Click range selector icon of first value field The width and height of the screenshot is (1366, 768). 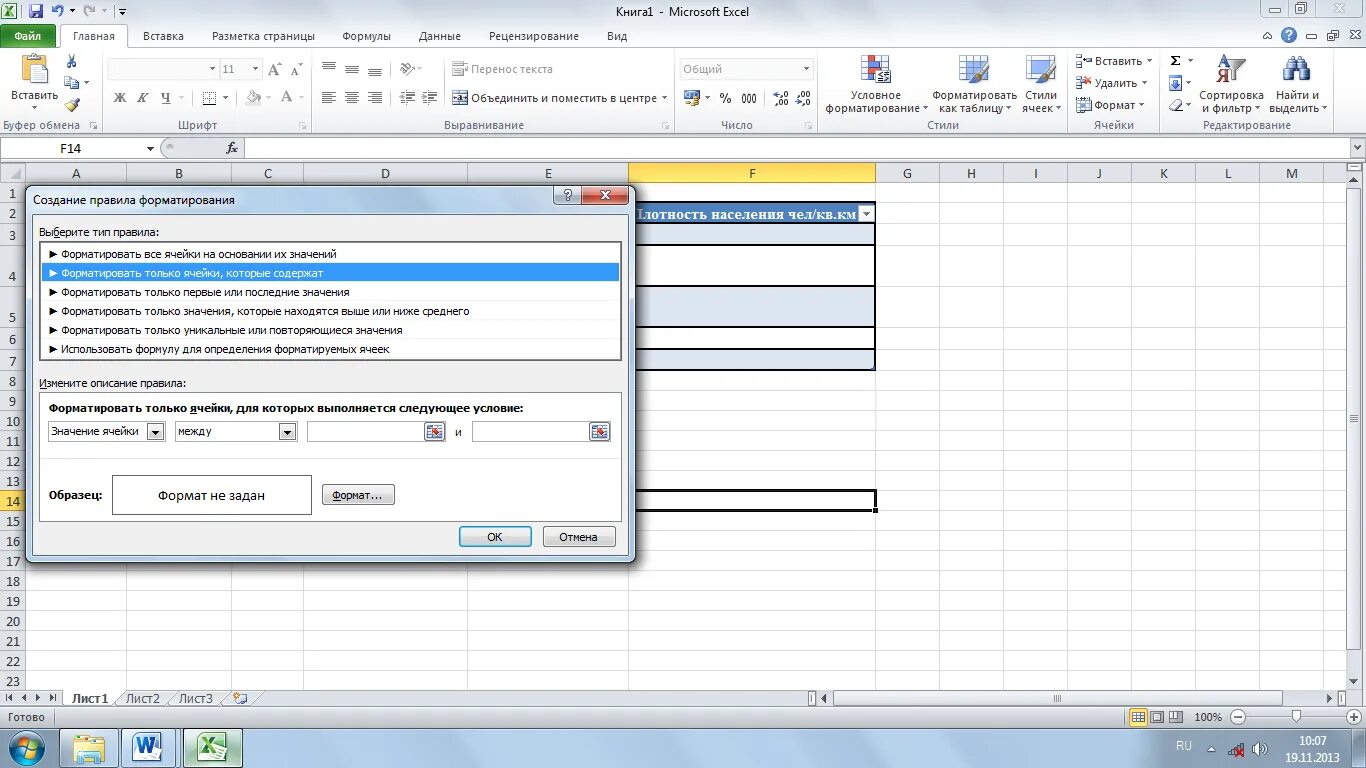tap(434, 431)
